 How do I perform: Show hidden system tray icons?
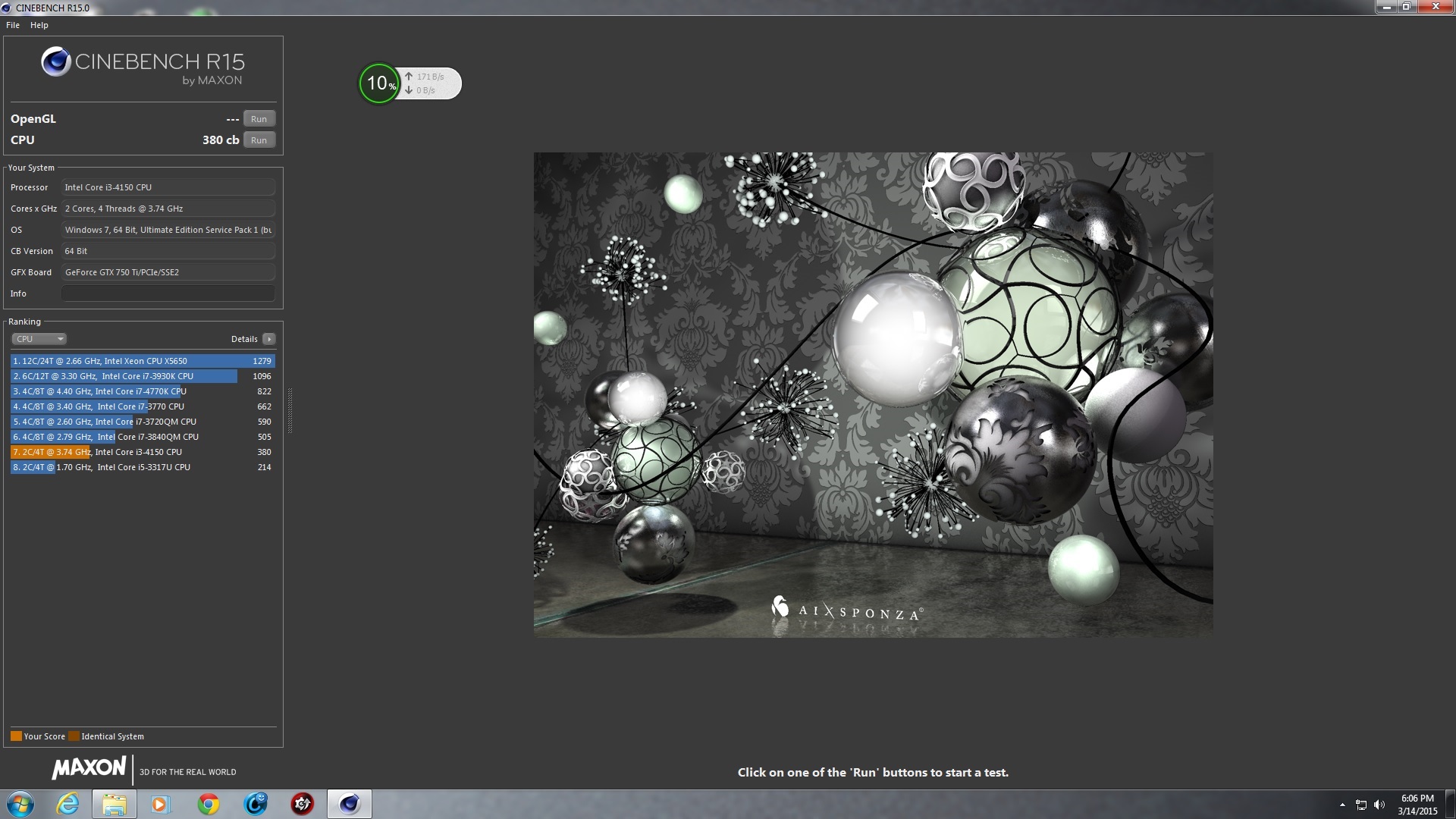[1342, 805]
